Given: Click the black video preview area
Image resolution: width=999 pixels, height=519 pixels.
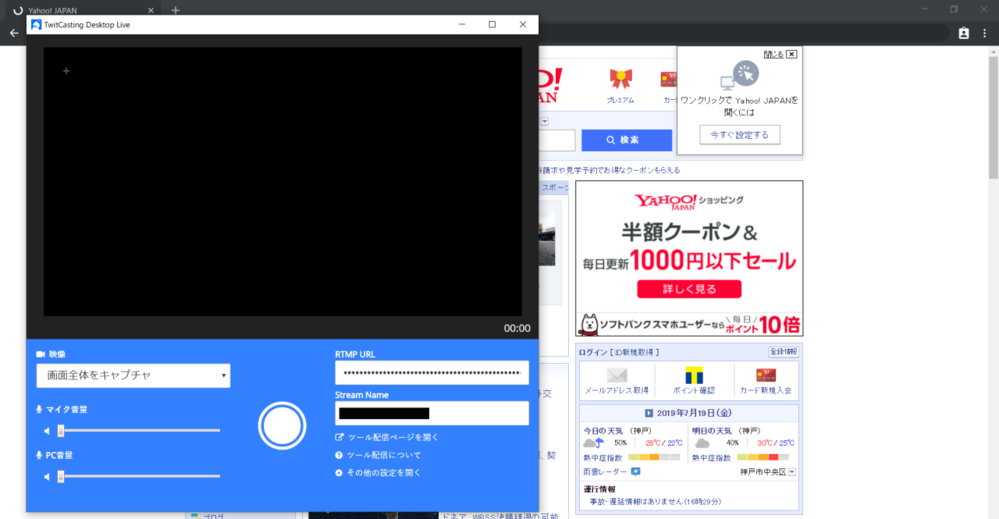Looking at the screenshot, I should [x=282, y=181].
